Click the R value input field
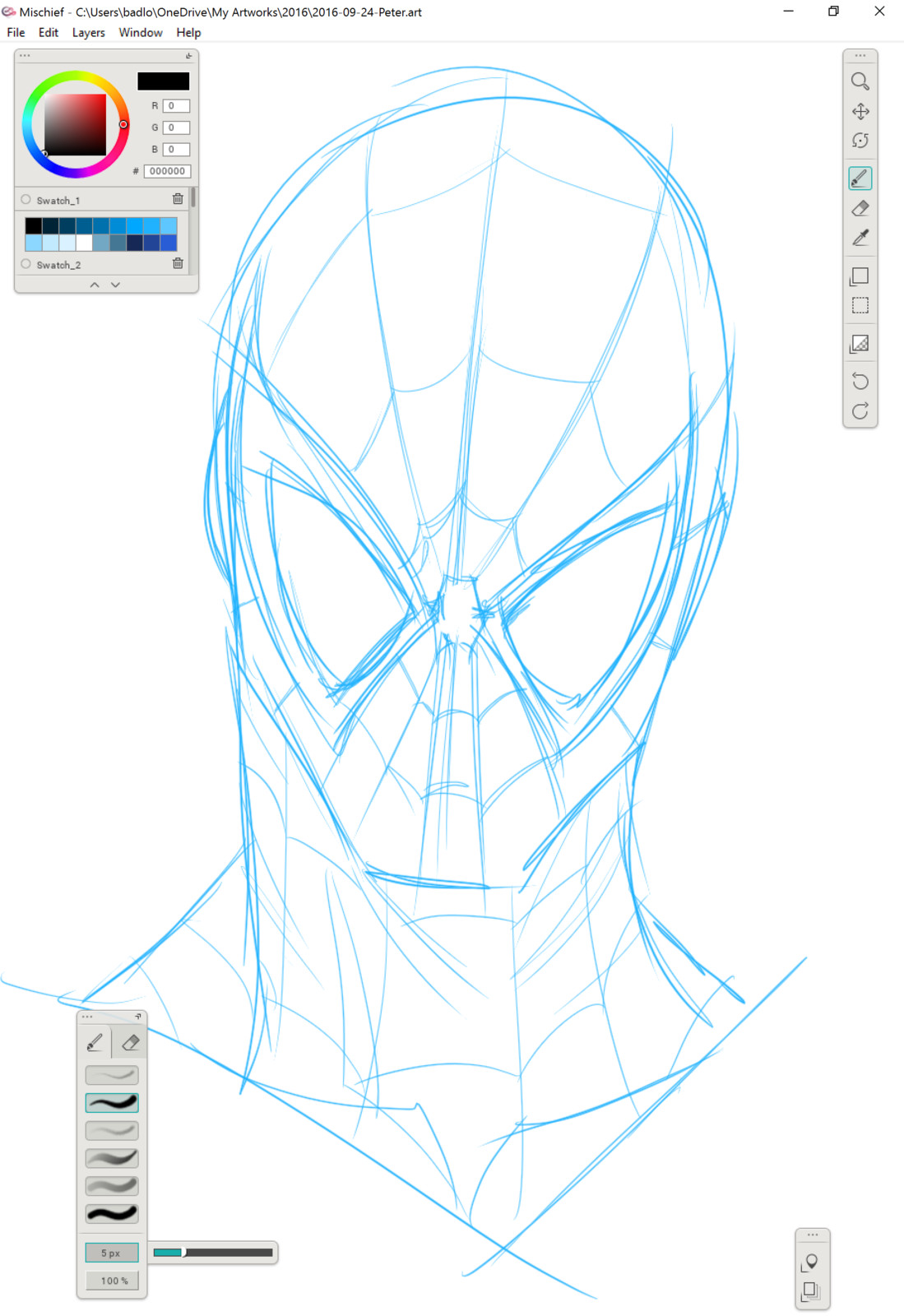Viewport: 904px width, 1316px height. (x=176, y=105)
